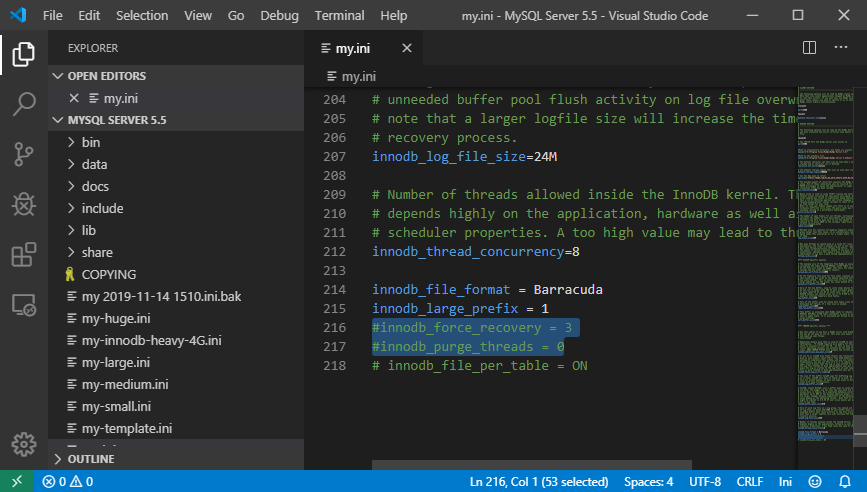867x492 pixels.
Task: Open the Remote Explorer icon
Action: (23, 305)
